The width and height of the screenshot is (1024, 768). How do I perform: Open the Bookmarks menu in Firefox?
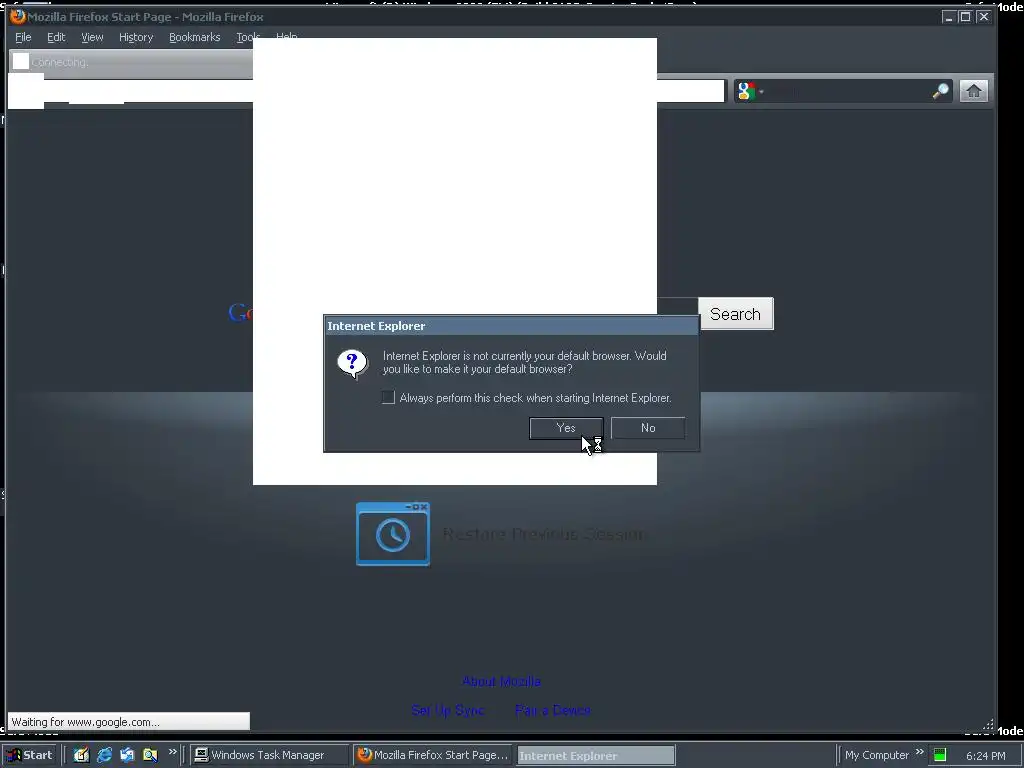tap(195, 37)
